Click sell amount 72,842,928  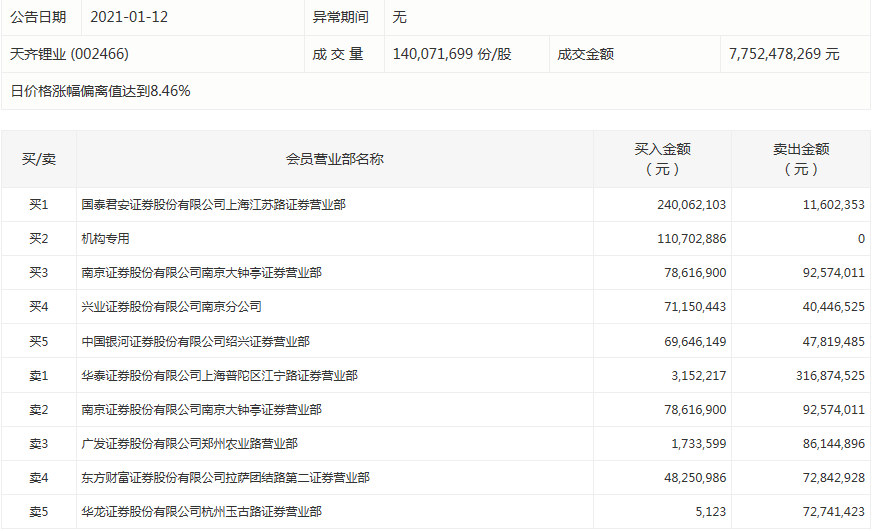point(833,478)
